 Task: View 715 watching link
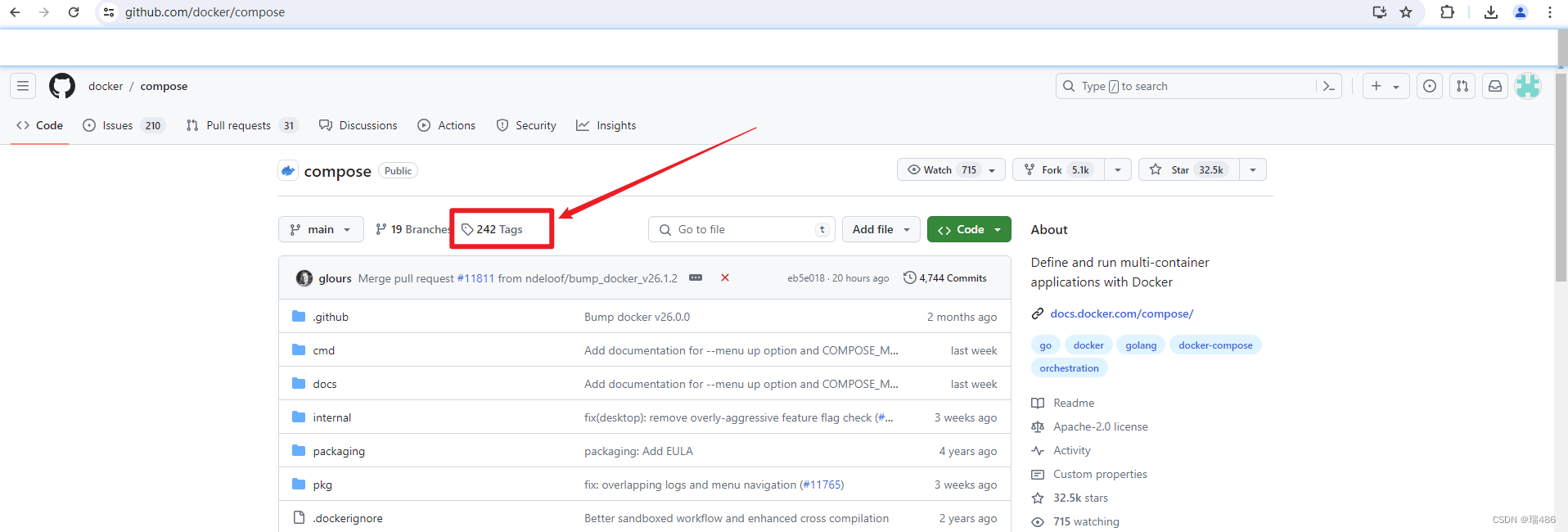tap(1086, 521)
